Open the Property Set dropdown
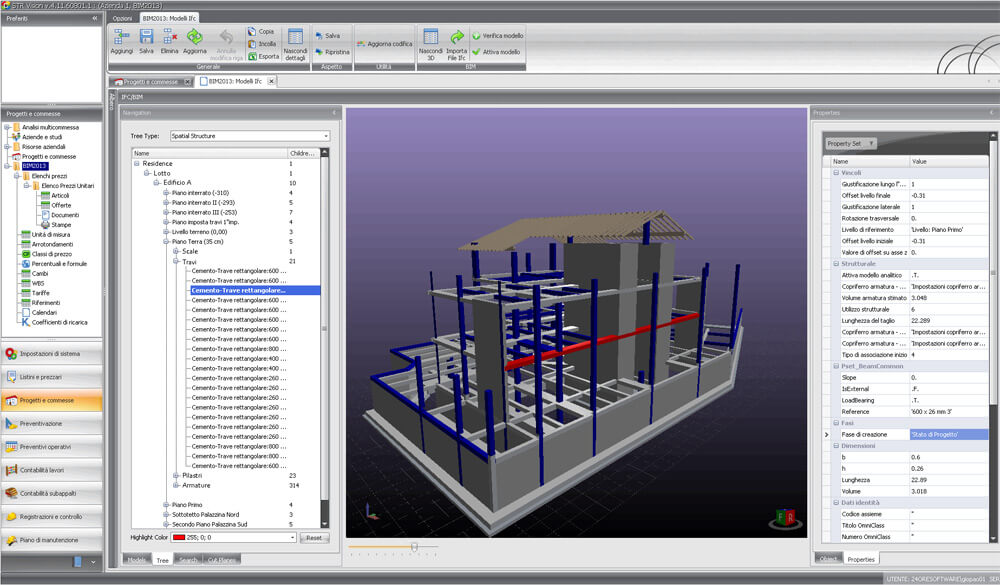The width and height of the screenshot is (1000, 585). (852, 144)
